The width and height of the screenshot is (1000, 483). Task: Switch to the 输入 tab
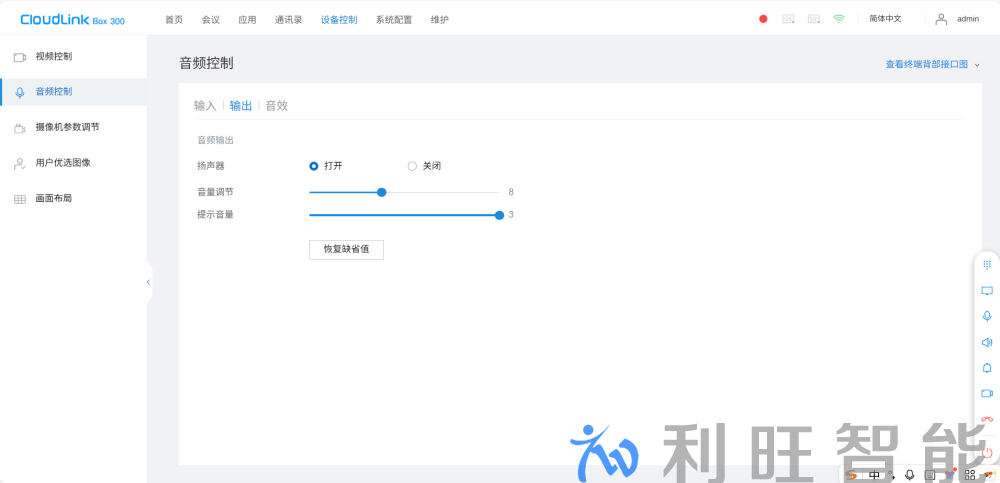tap(205, 106)
